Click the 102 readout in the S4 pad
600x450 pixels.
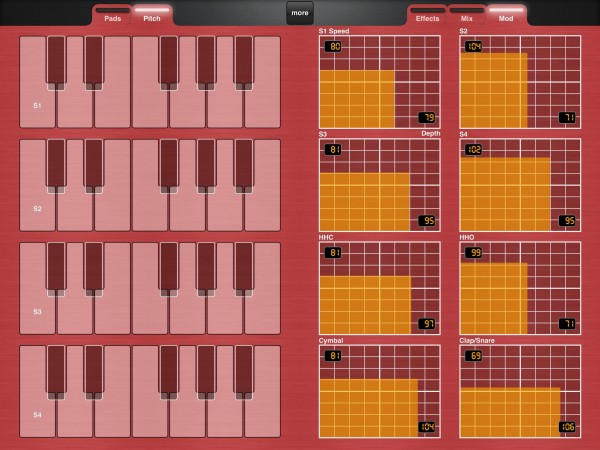click(474, 150)
